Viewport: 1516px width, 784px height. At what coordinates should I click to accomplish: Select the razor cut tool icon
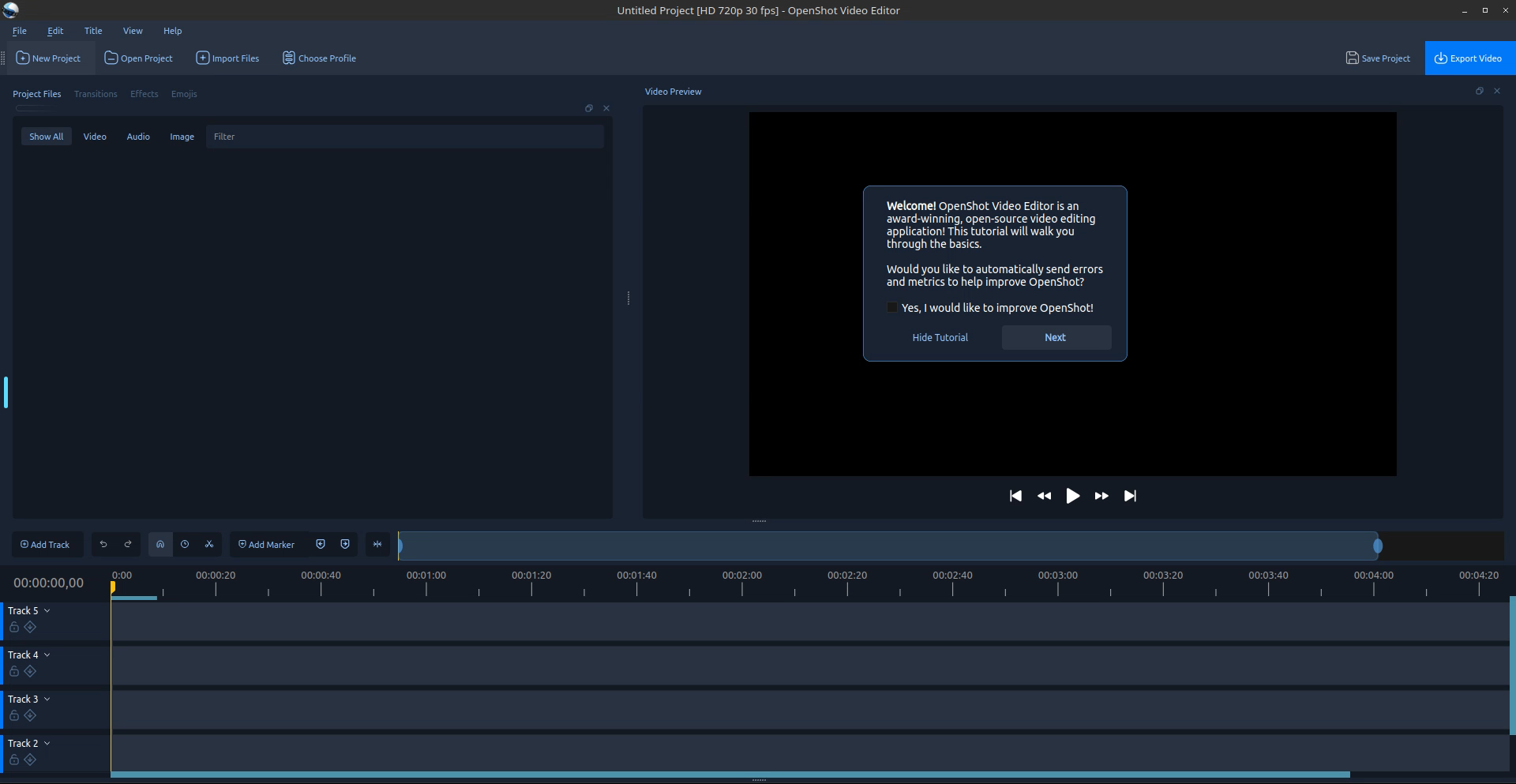(209, 544)
